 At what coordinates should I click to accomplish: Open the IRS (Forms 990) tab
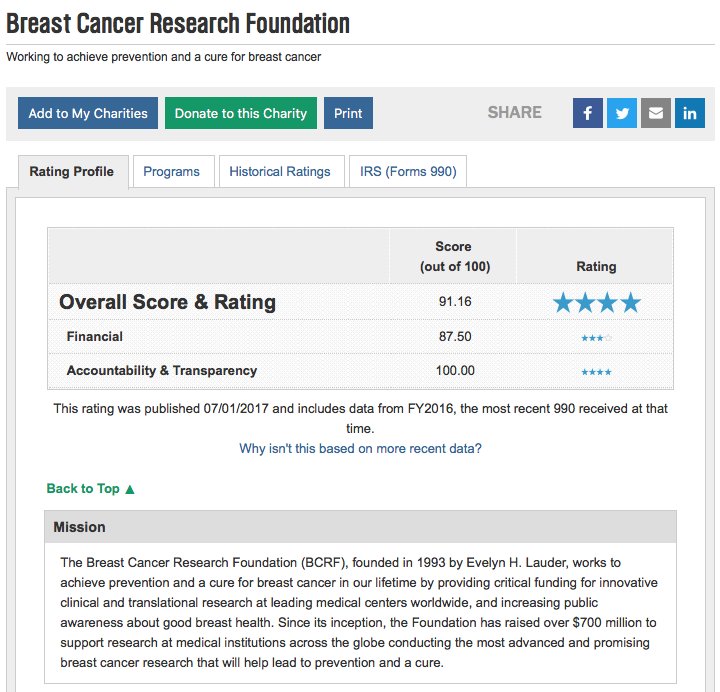pyautogui.click(x=408, y=172)
